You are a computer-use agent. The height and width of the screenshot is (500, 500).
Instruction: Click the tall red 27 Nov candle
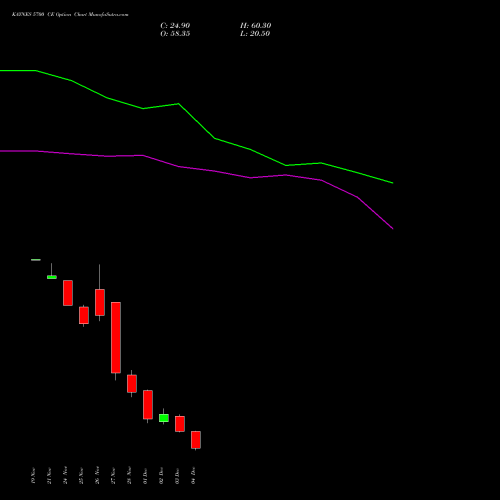coord(116,337)
